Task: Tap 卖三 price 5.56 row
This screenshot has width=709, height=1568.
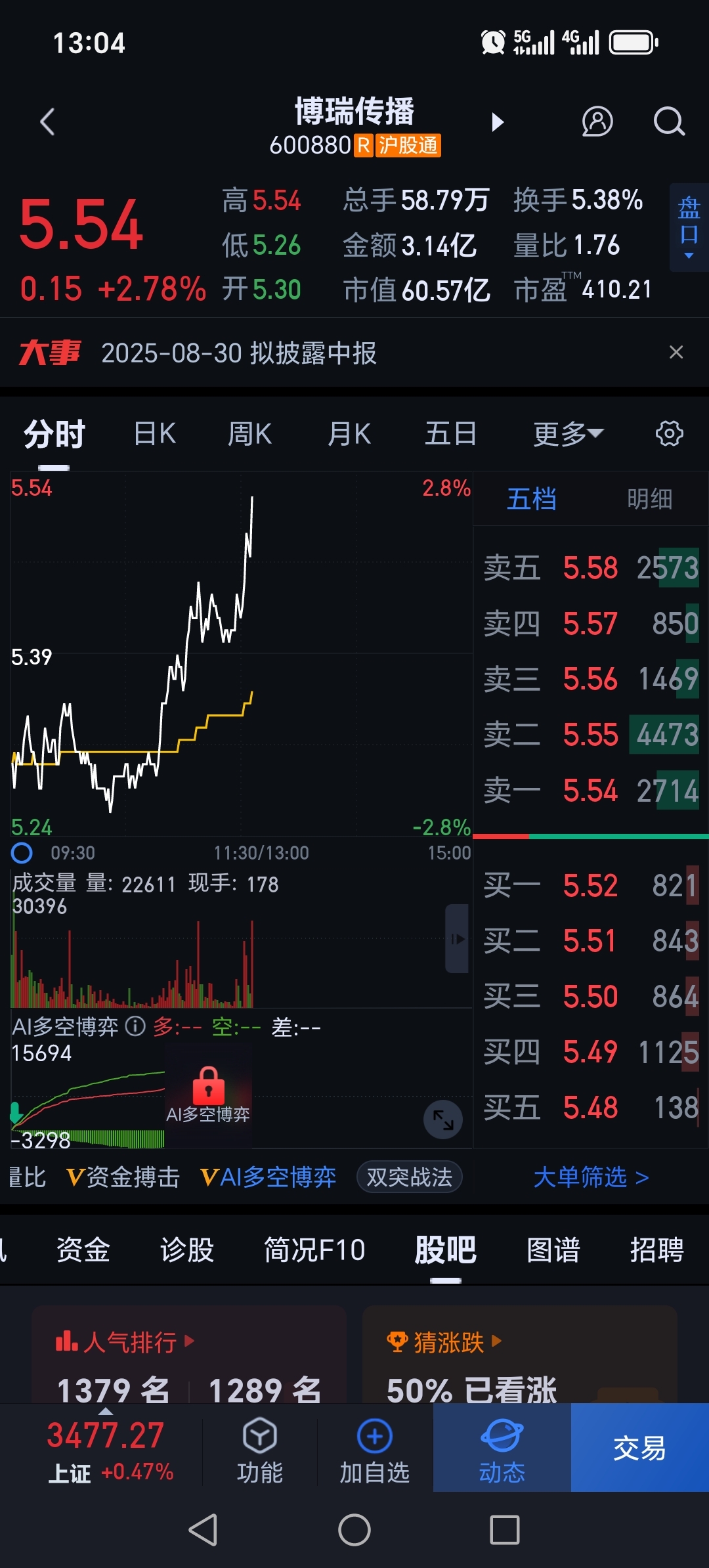Action: point(591,679)
